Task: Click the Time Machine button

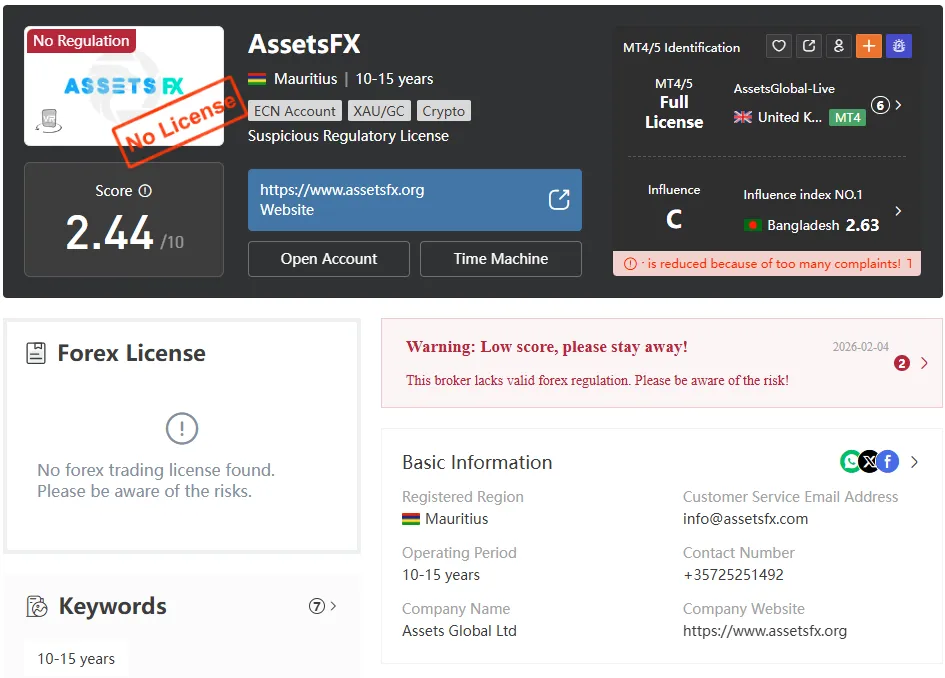Action: [501, 259]
